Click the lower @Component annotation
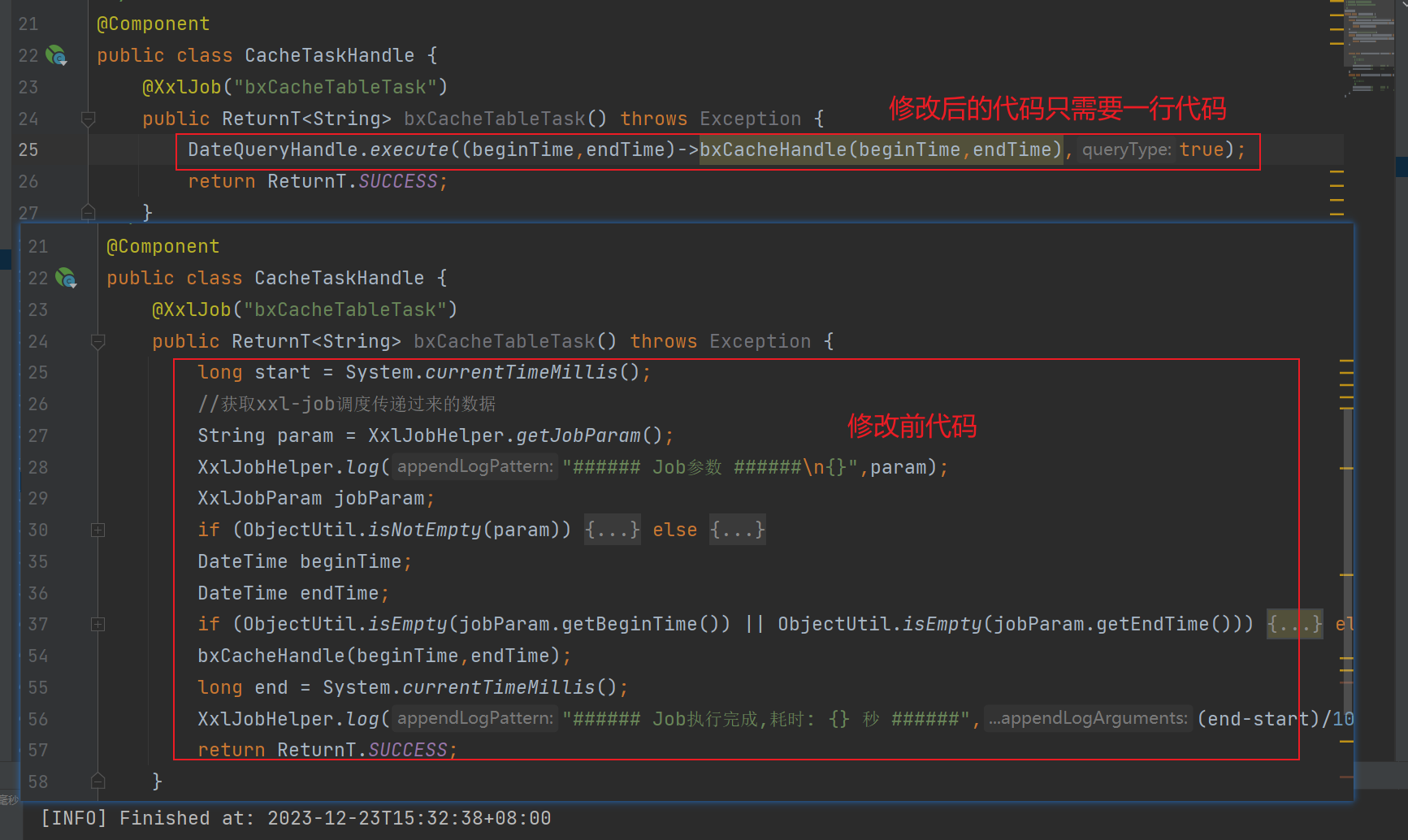 tap(162, 246)
